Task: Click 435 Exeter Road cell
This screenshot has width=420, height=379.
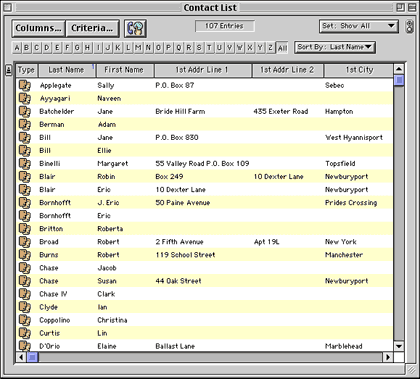Action: 281,111
